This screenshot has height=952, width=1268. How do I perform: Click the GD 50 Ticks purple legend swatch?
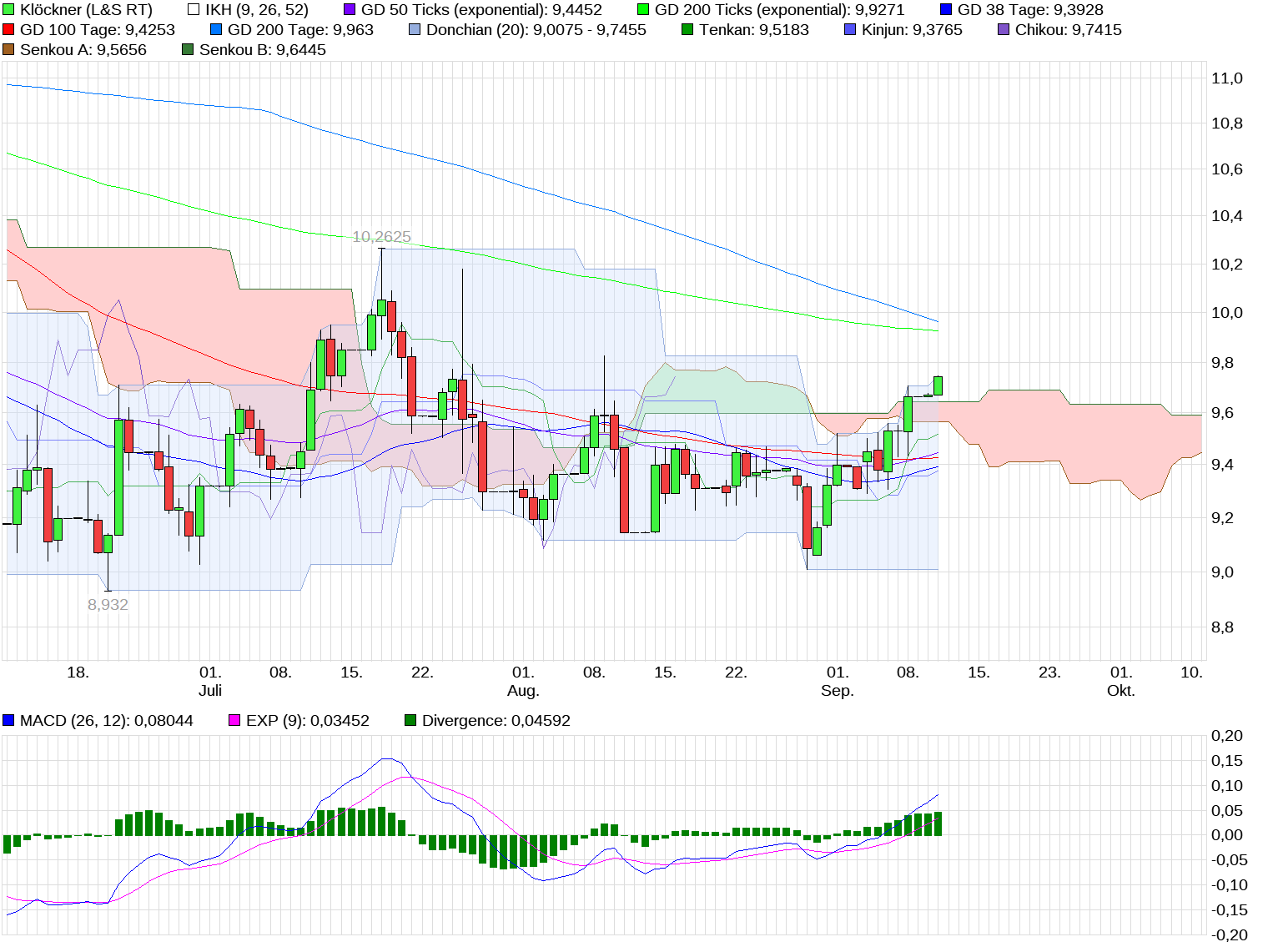[x=350, y=10]
